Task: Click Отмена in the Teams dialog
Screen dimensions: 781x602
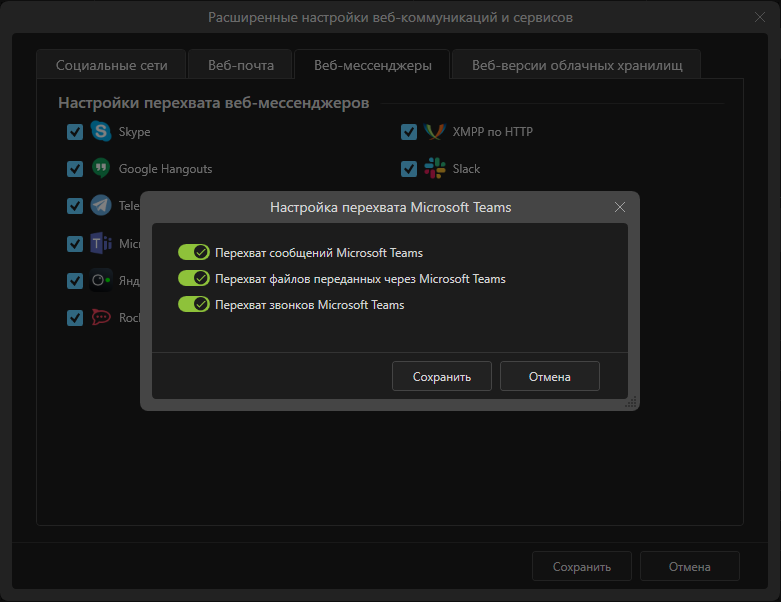Action: click(549, 376)
